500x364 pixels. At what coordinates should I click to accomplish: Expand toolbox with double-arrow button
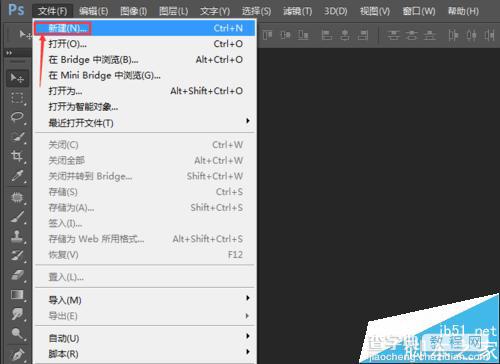click(x=9, y=53)
